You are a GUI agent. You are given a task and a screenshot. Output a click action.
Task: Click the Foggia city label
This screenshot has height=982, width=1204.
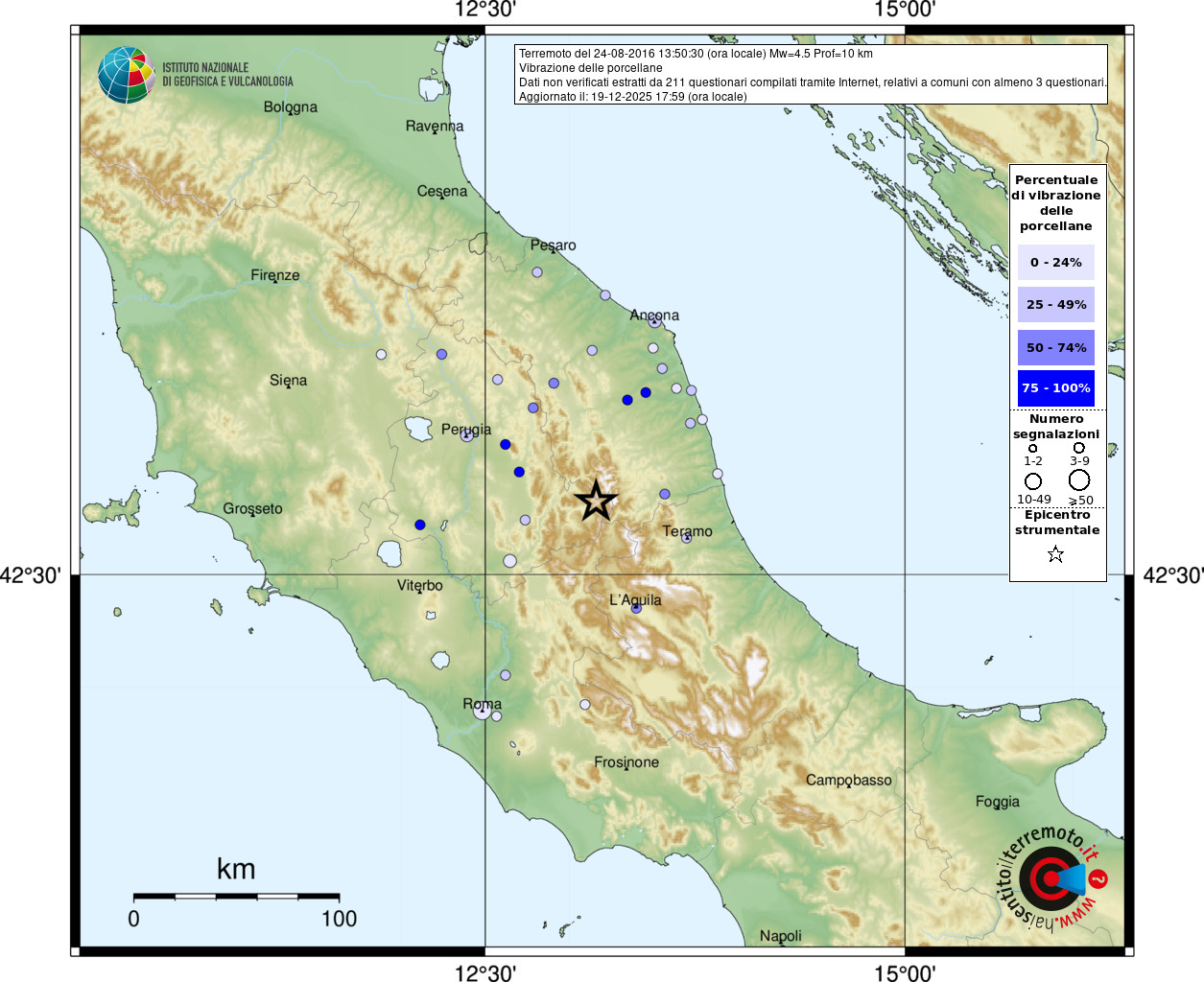998,802
